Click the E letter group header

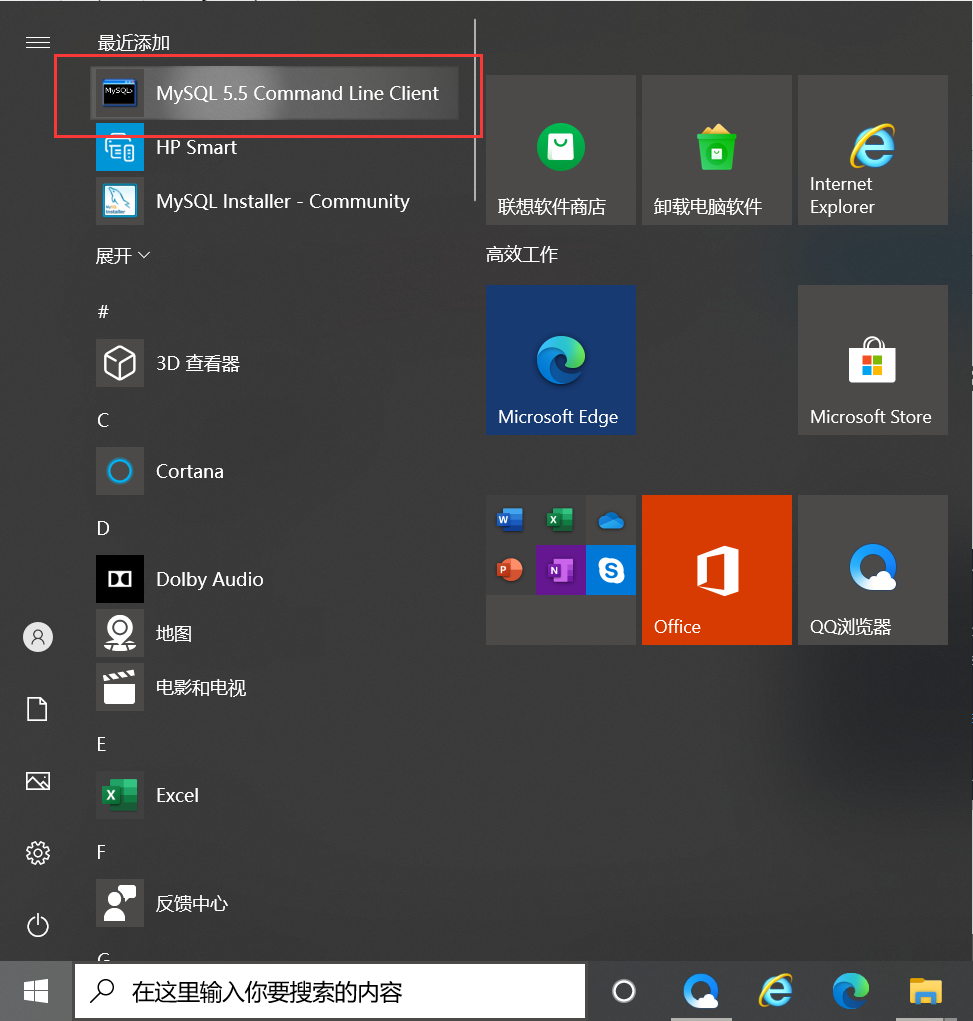tap(102, 744)
